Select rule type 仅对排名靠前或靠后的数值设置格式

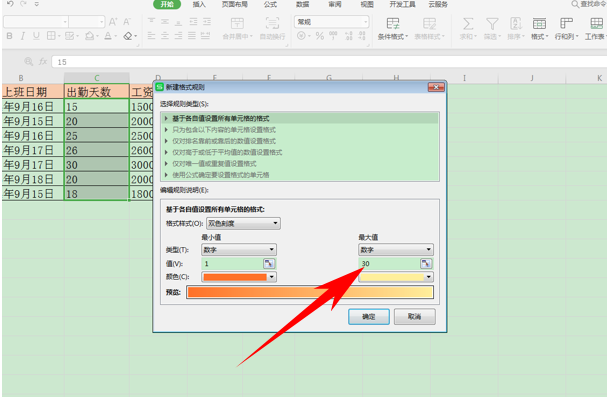pyautogui.click(x=300, y=141)
